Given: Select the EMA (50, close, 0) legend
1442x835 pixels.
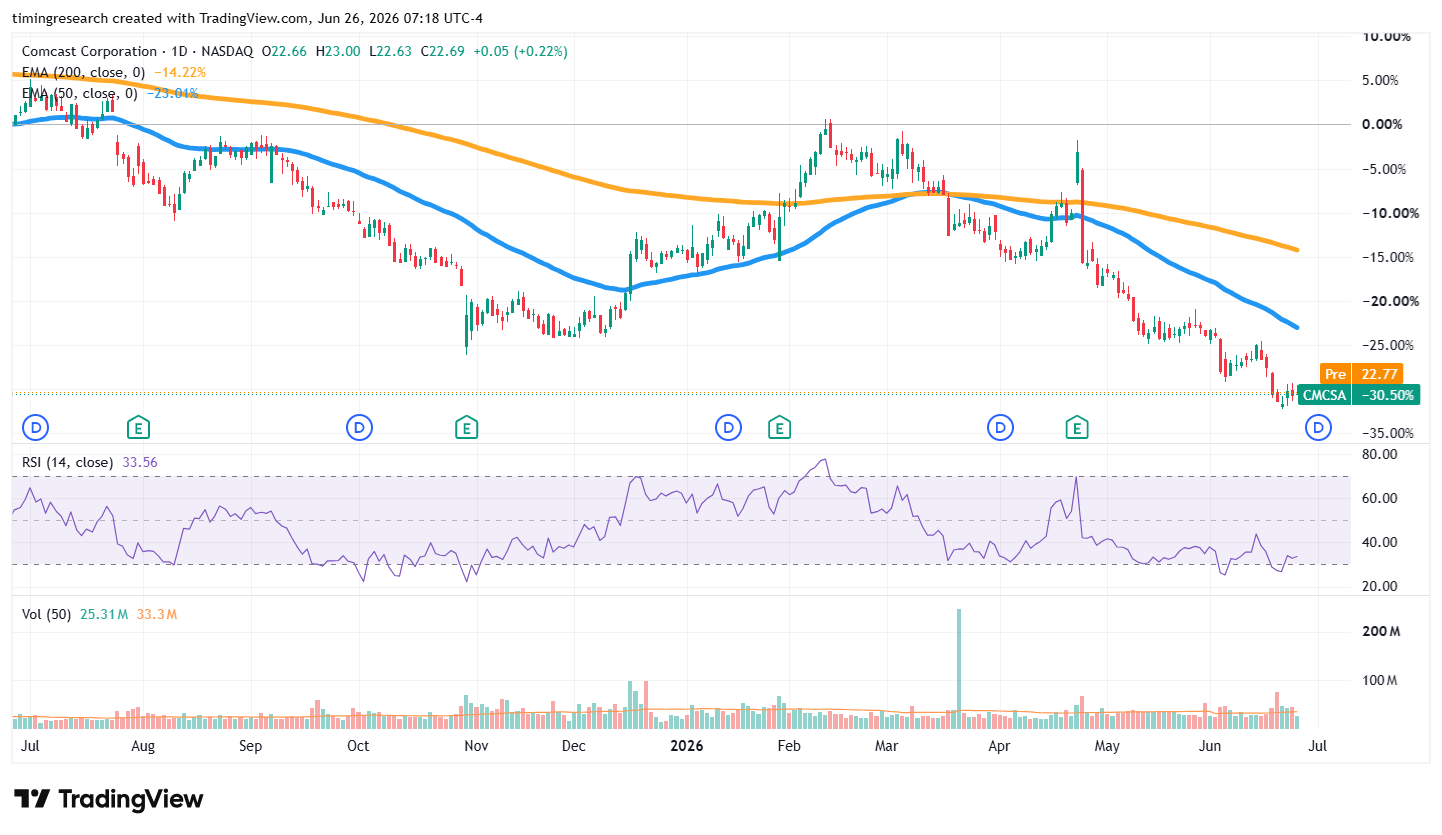Looking at the screenshot, I should tap(80, 93).
